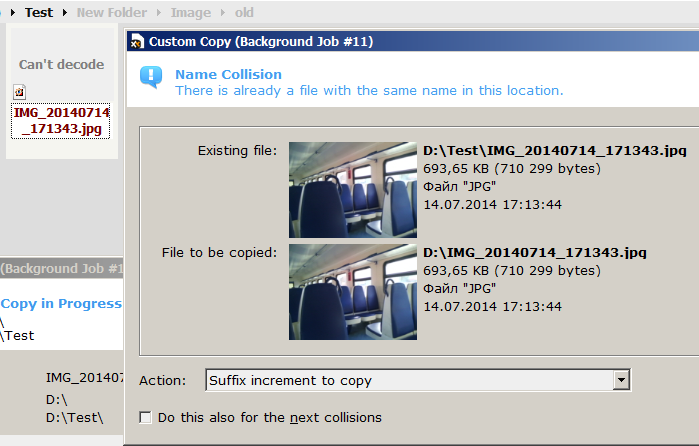Go to the New Folder breadcrumb

(x=111, y=13)
